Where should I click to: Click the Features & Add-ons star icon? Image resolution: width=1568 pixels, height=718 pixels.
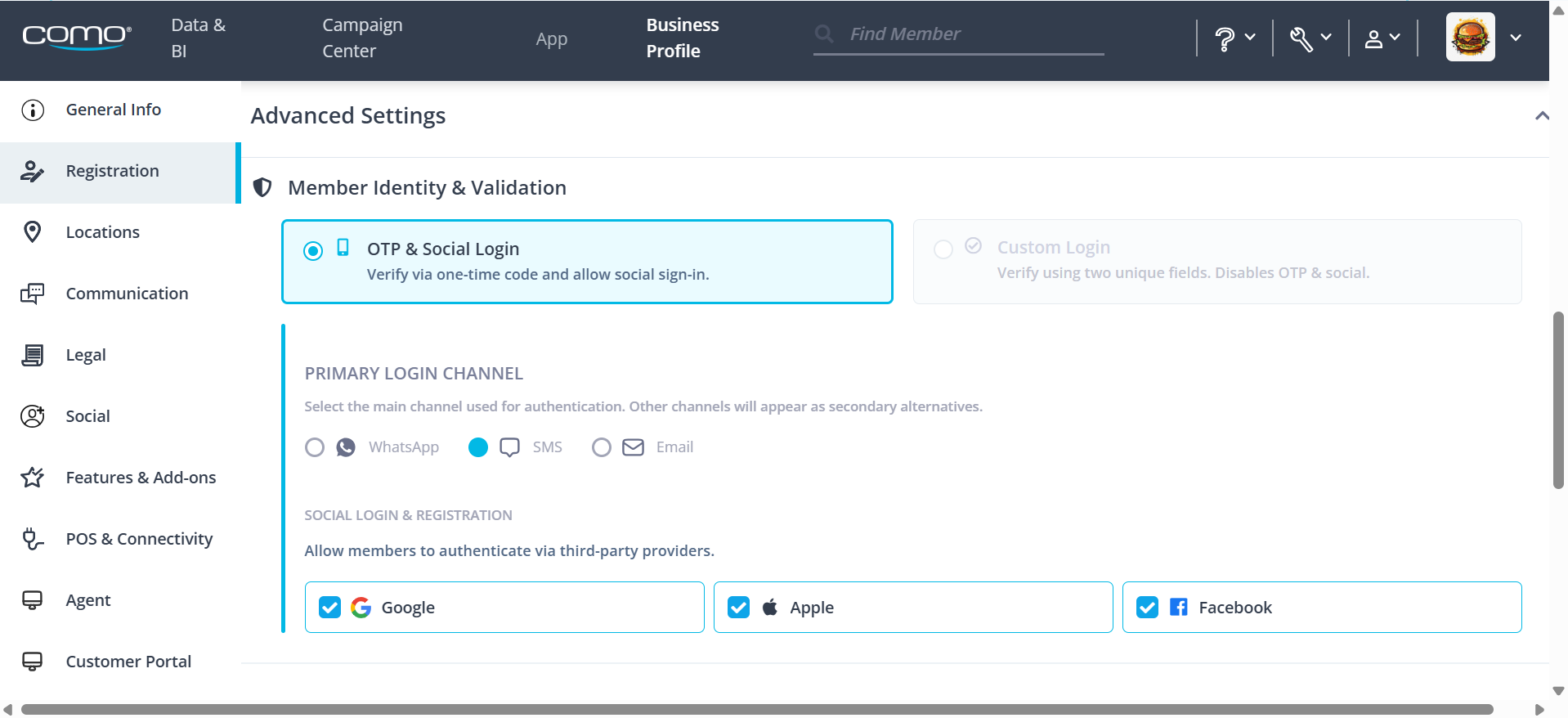point(33,478)
